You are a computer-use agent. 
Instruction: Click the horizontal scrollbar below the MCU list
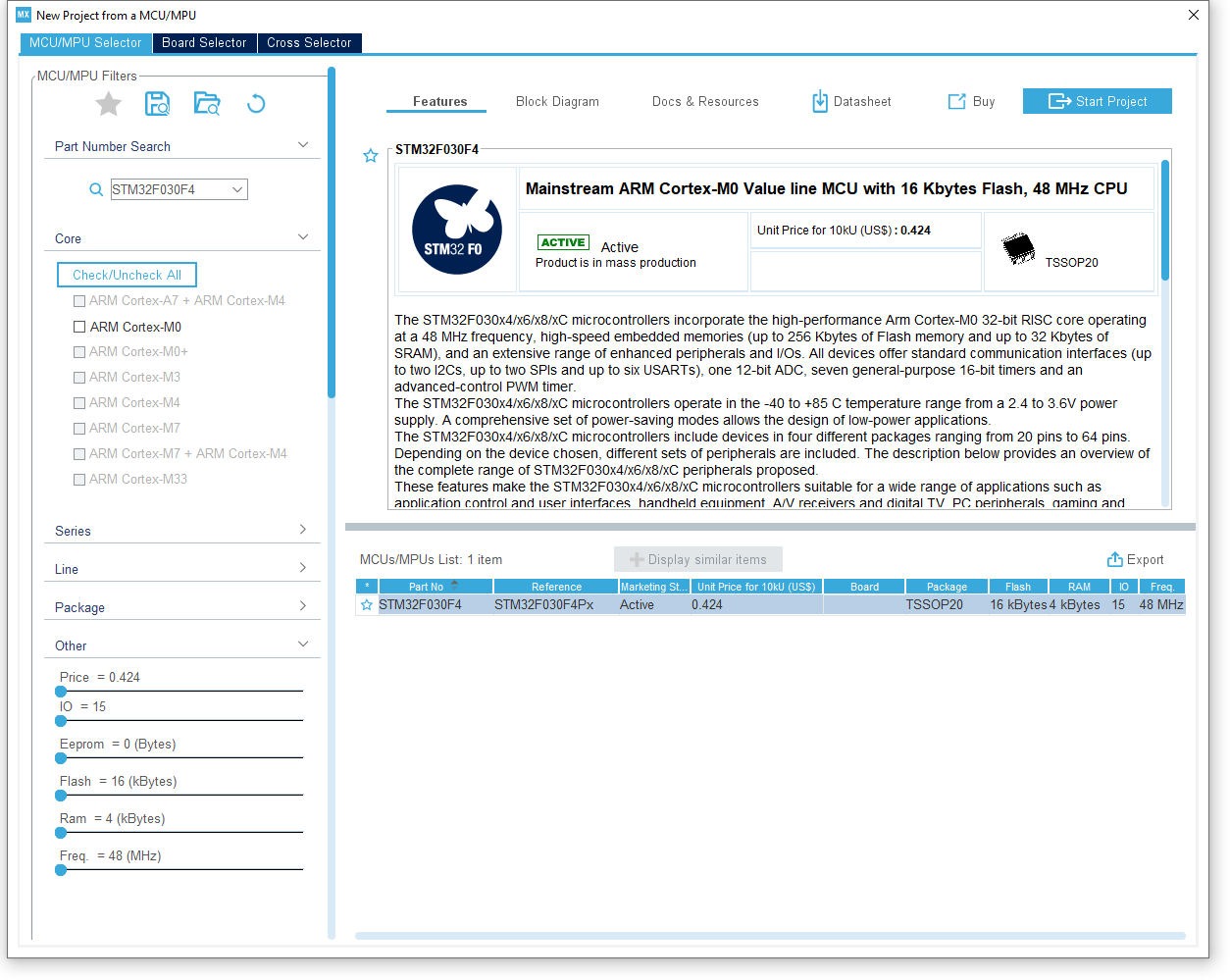click(770, 936)
